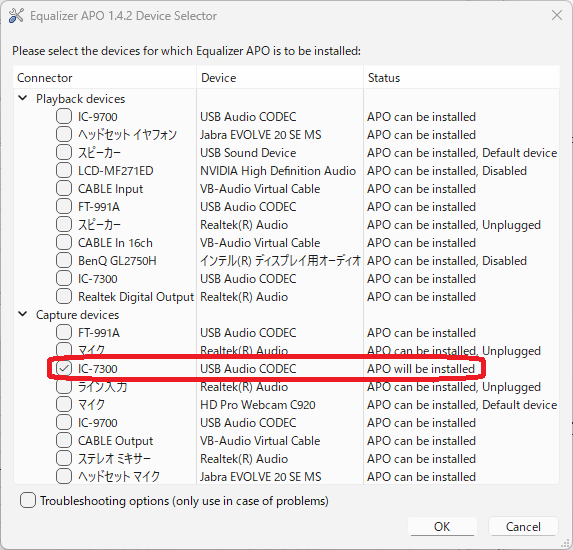Check the playback FT-991A checkbox
The width and height of the screenshot is (573, 550).
64,206
